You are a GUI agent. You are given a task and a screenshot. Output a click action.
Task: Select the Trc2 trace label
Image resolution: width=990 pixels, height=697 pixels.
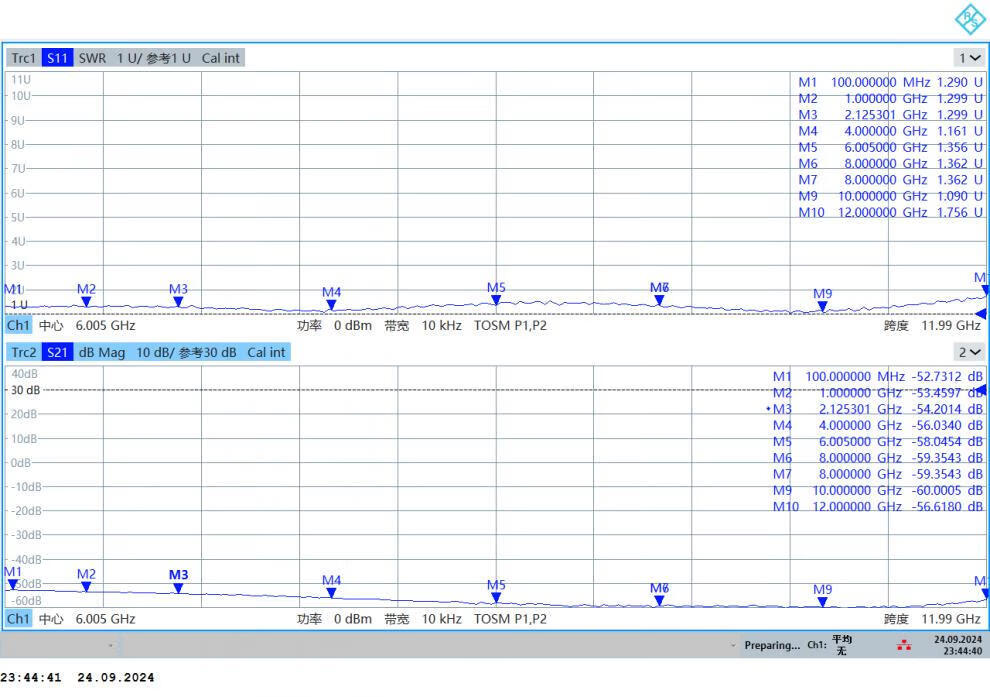coord(23,352)
